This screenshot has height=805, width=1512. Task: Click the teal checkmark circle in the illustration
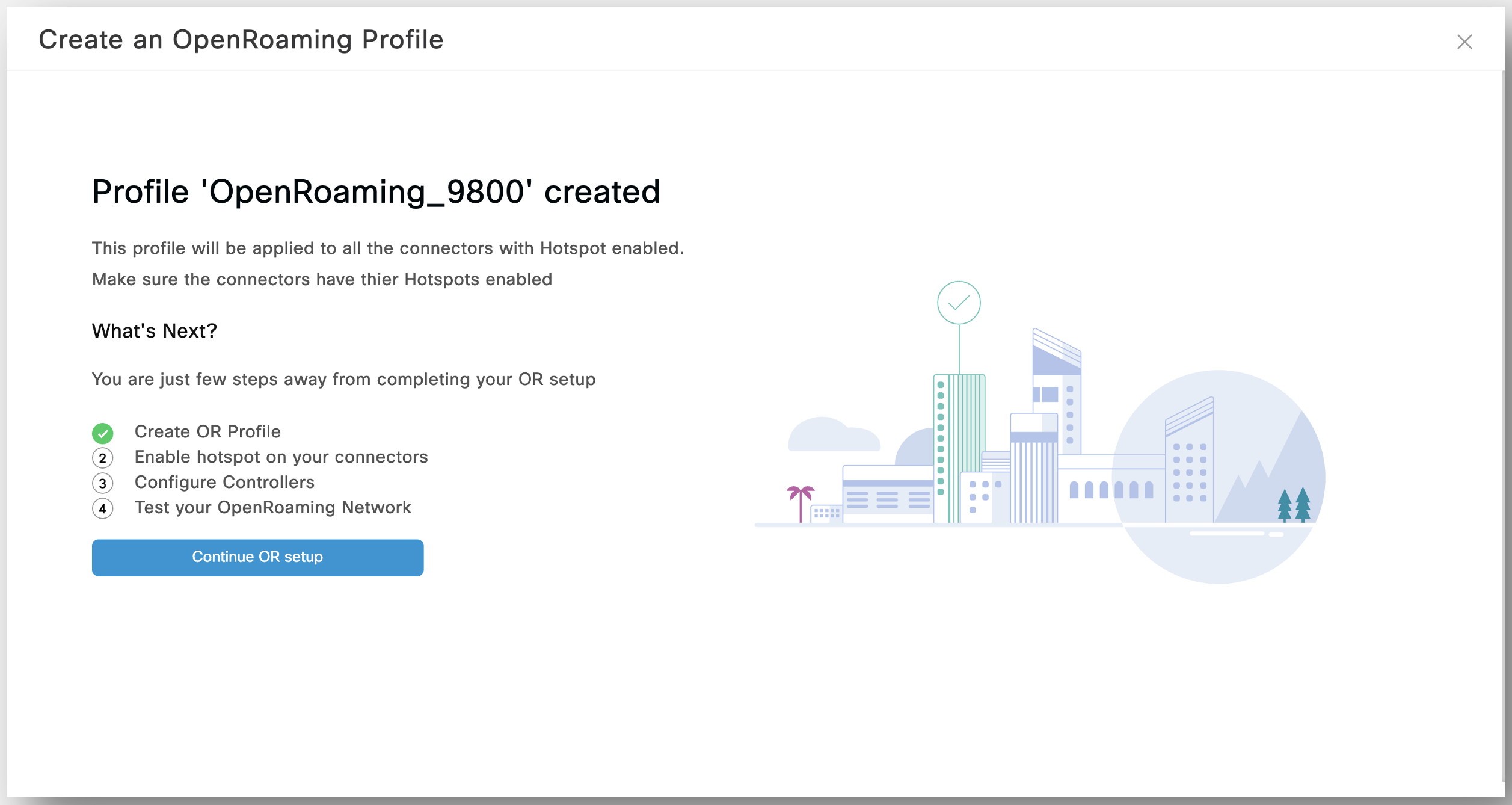pos(958,303)
